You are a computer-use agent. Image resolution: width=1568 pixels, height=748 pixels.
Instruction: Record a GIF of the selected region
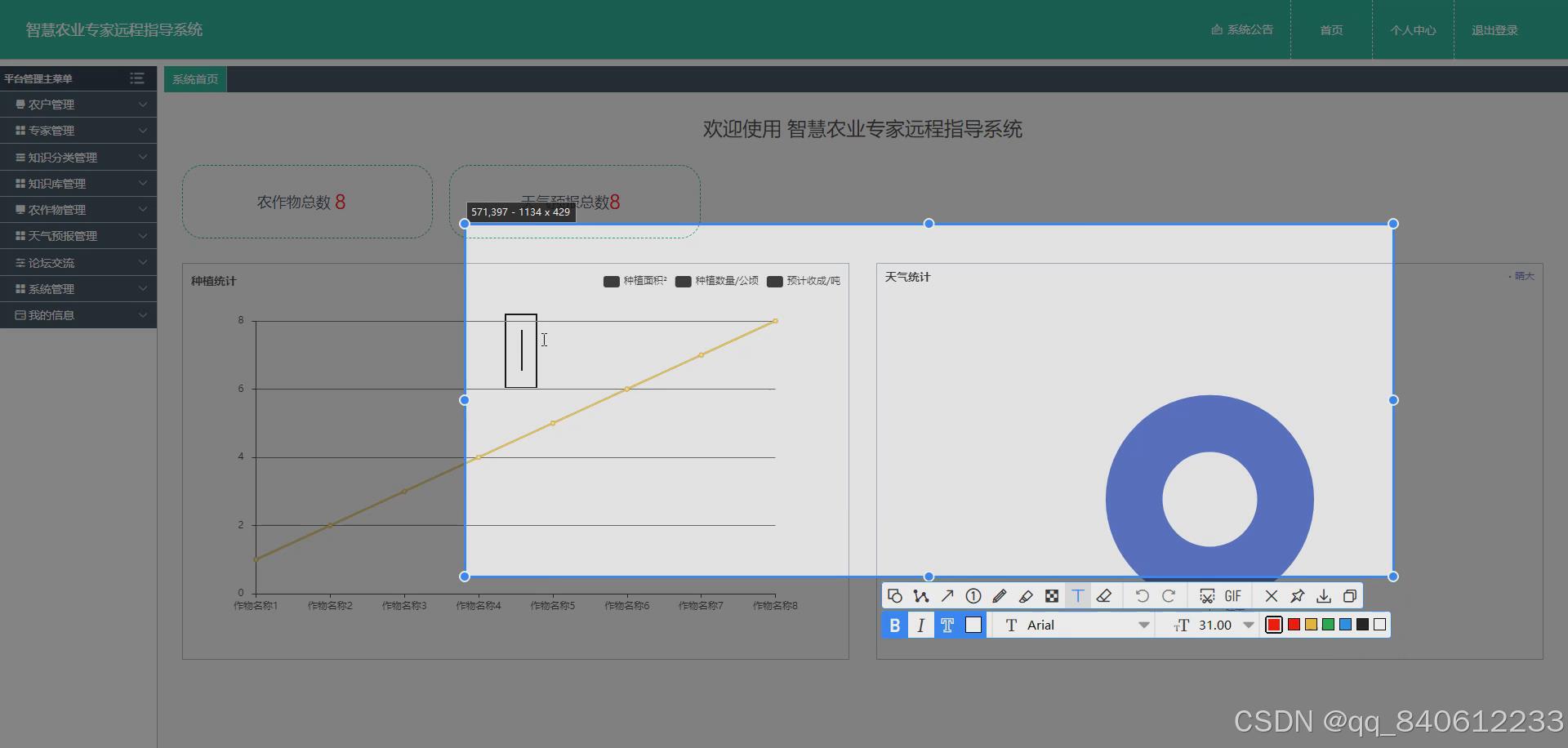[x=1233, y=596]
